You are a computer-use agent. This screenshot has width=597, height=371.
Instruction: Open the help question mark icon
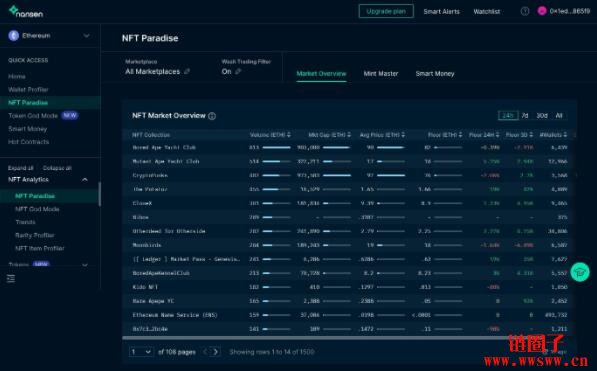click(x=525, y=11)
